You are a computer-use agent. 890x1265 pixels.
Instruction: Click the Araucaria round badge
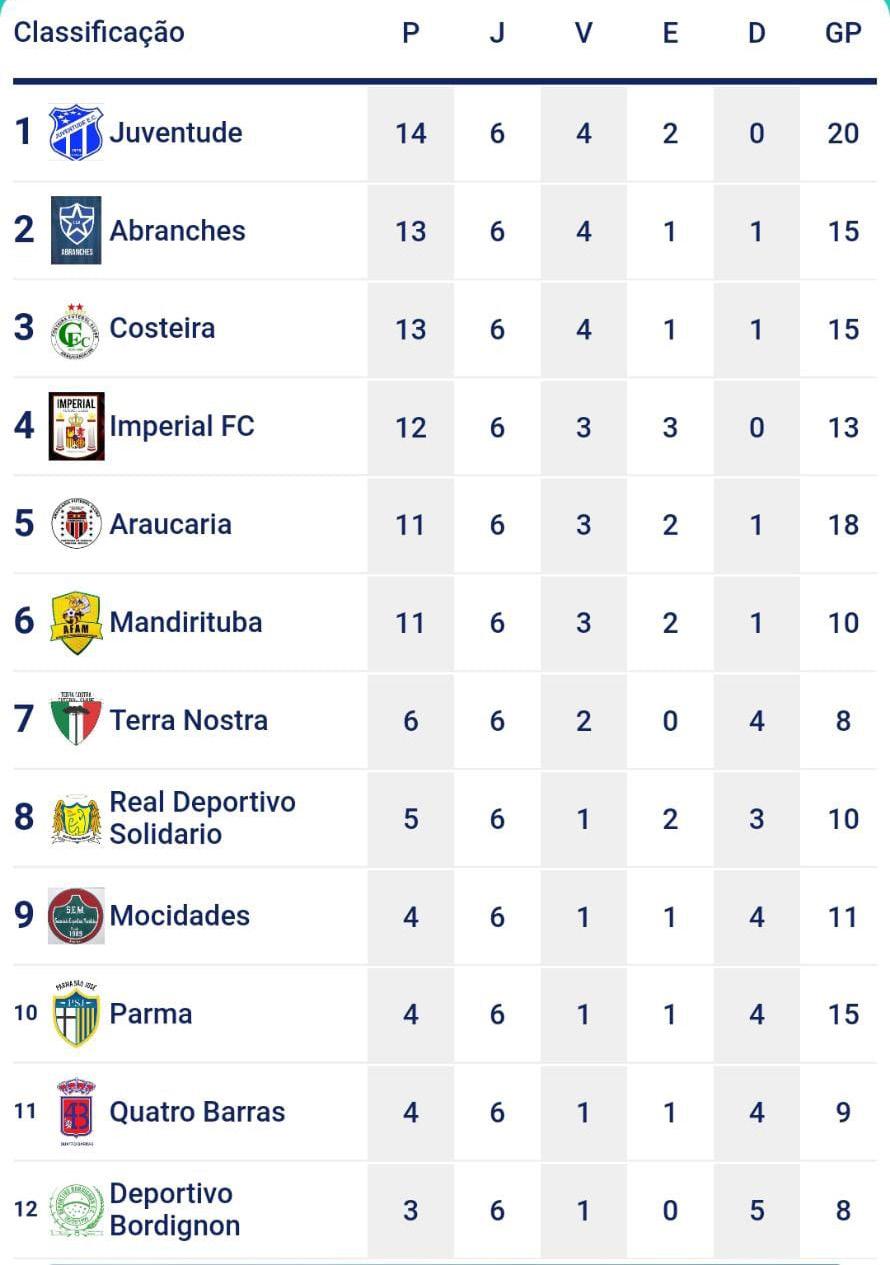point(76,523)
